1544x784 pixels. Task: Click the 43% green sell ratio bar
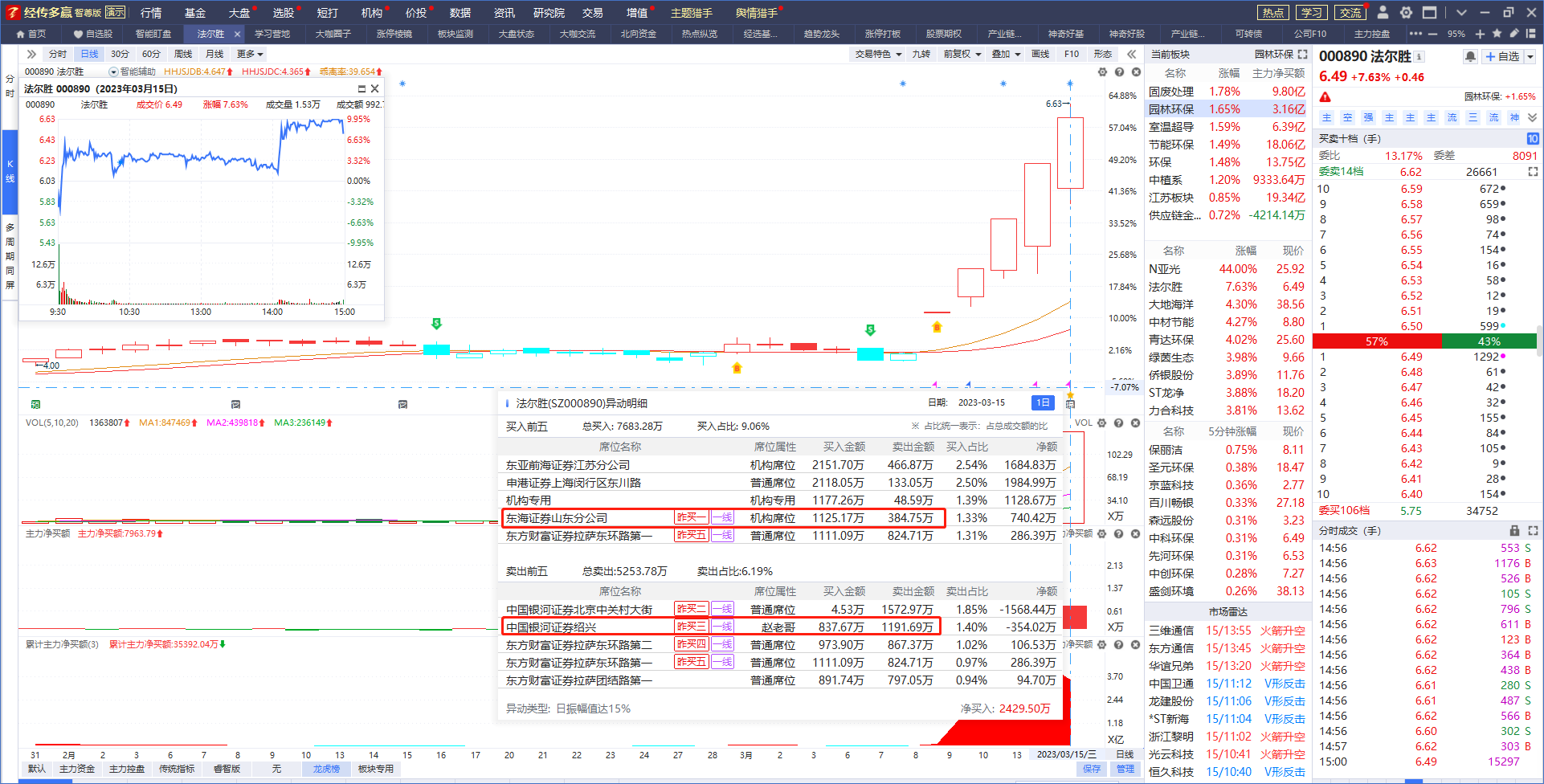click(x=1489, y=341)
